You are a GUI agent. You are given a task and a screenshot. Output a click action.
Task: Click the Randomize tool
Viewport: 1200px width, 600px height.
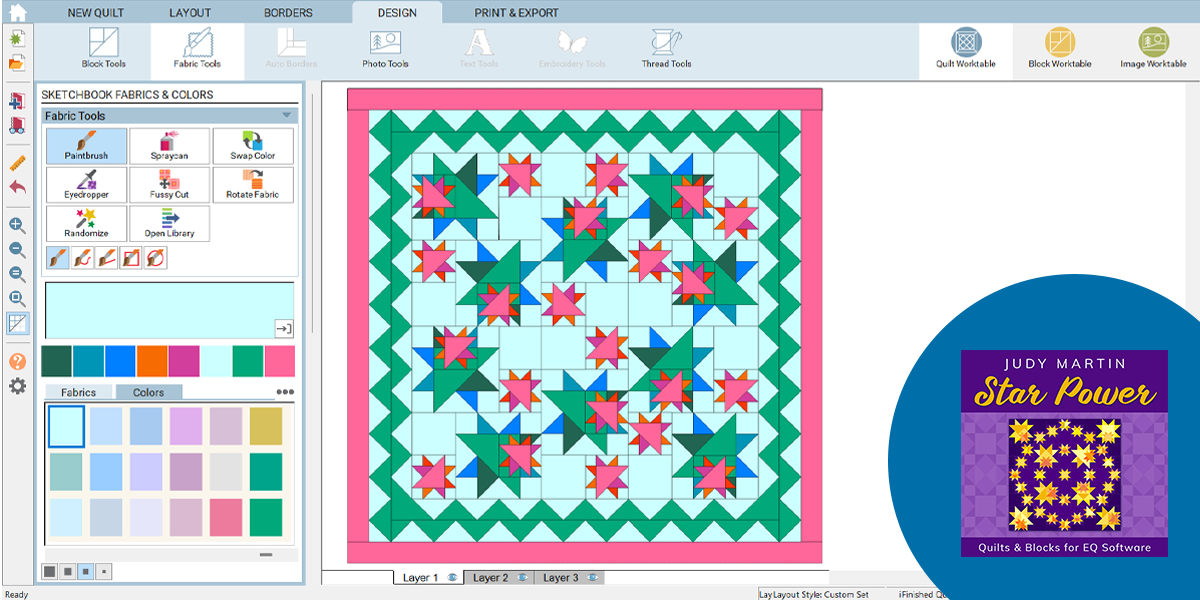[86, 224]
